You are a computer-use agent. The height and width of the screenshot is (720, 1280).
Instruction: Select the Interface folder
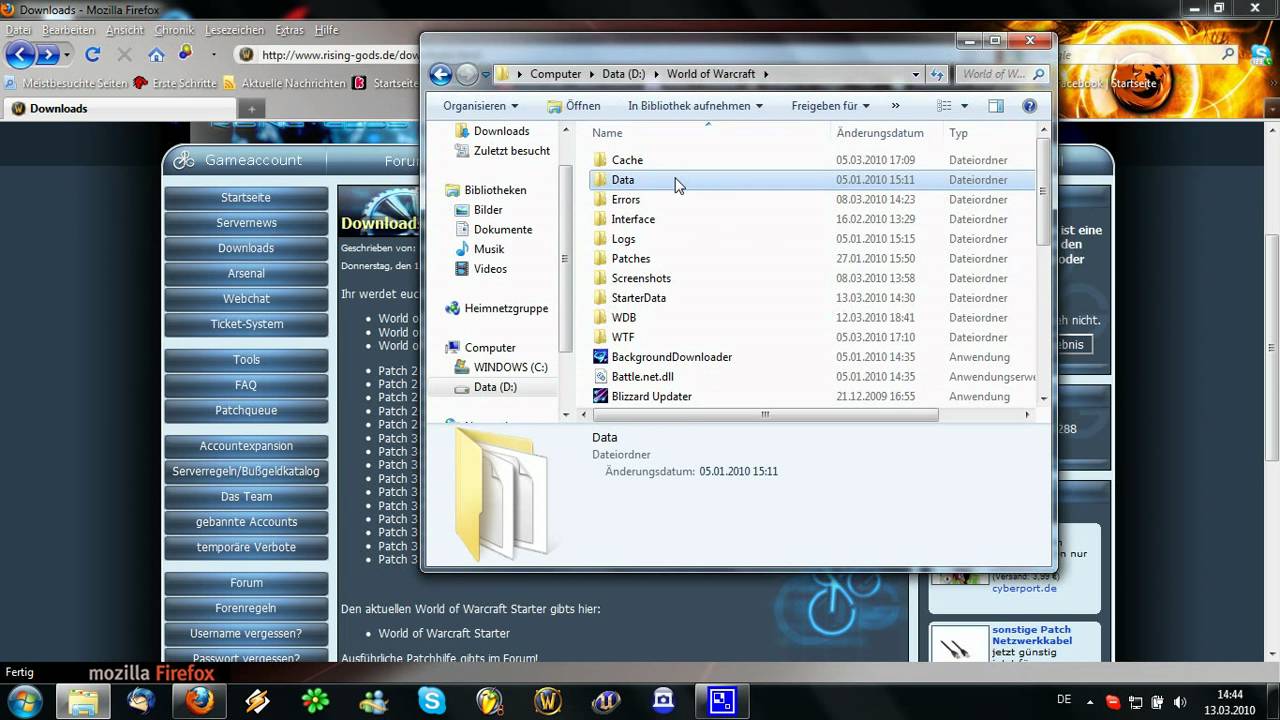[x=633, y=219]
